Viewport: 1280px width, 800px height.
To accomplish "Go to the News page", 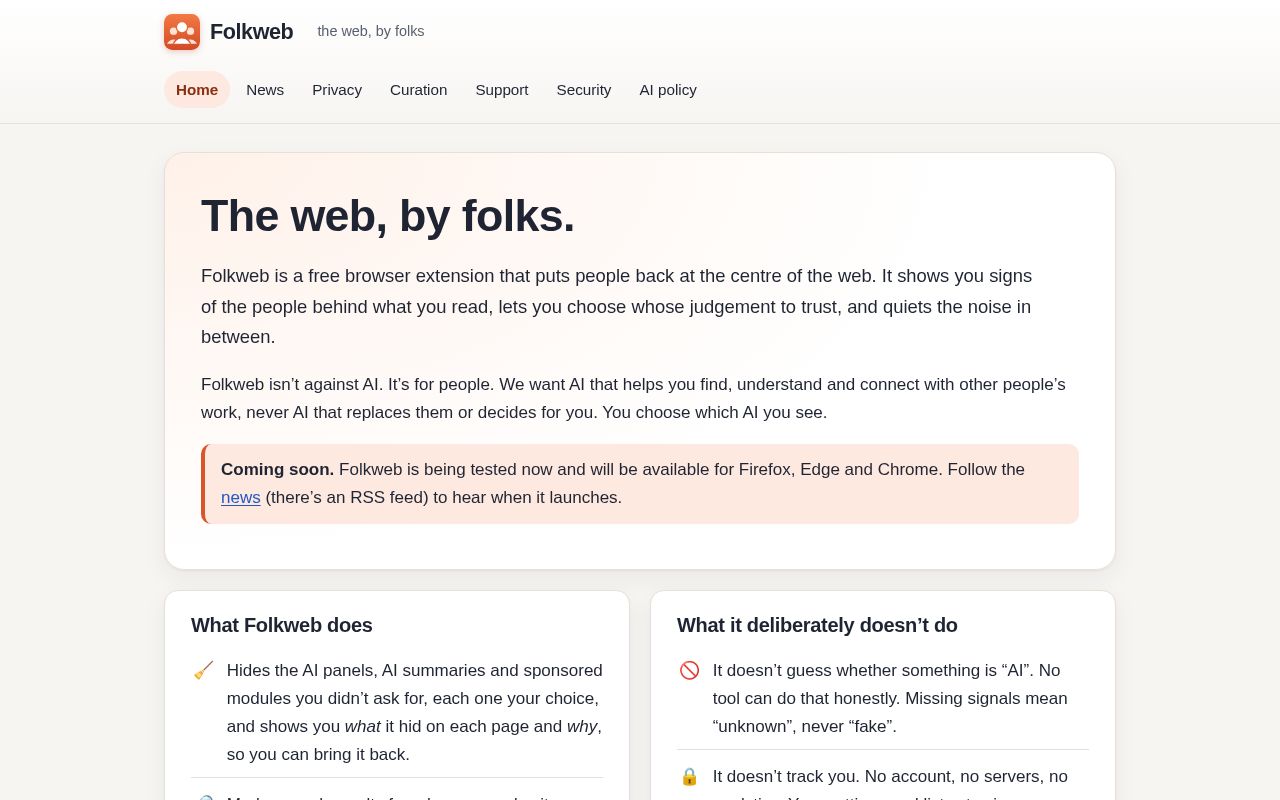I will tap(265, 89).
